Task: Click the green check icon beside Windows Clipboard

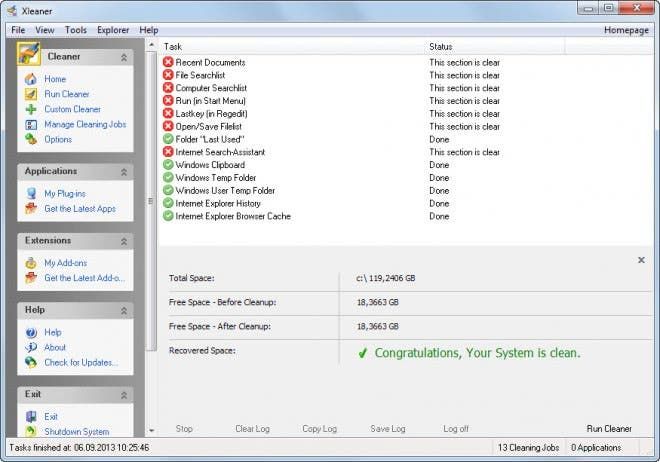Action: click(168, 165)
